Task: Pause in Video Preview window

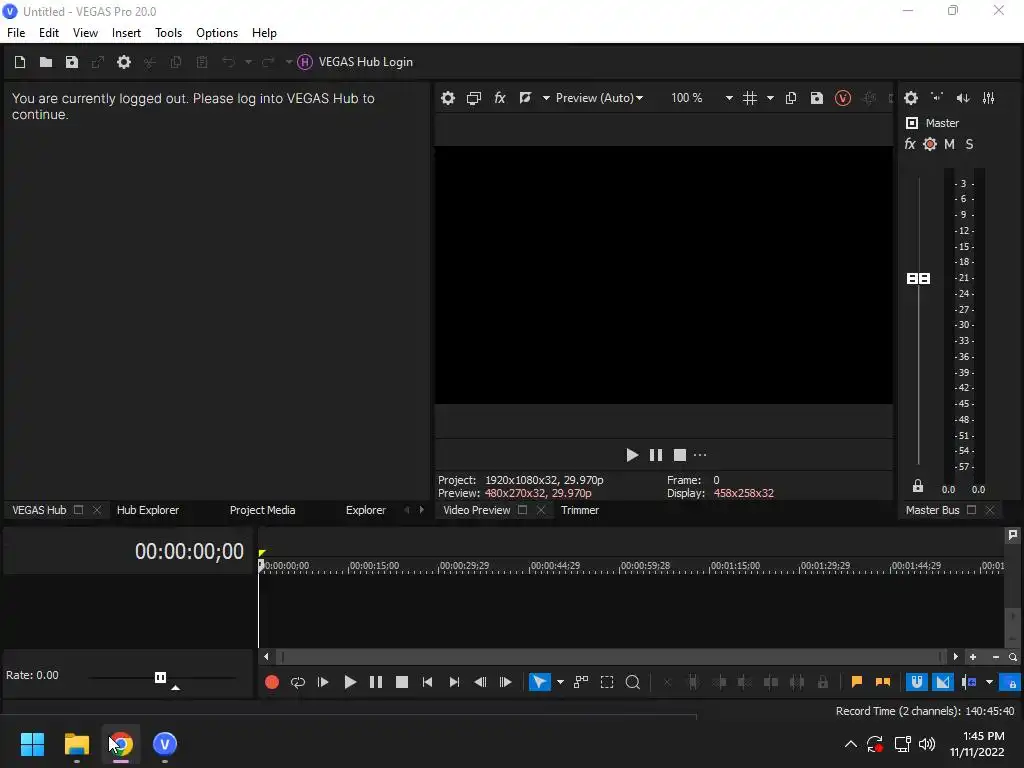Action: point(656,455)
